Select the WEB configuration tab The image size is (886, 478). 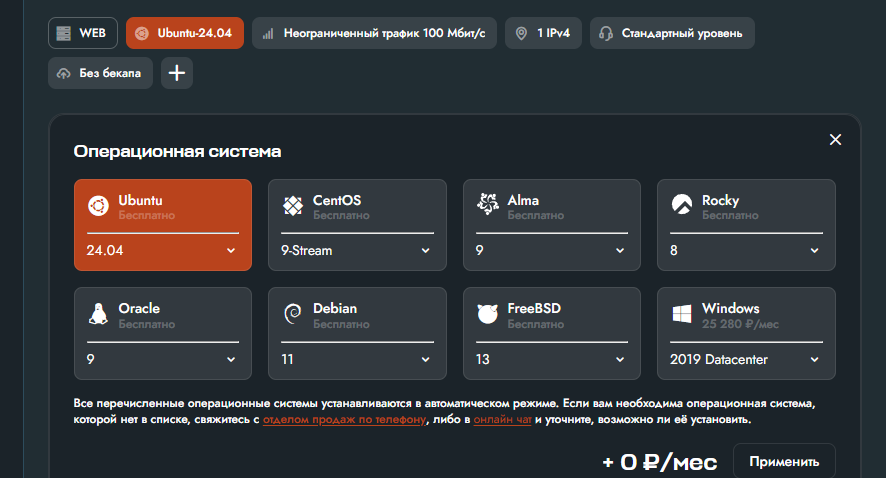[x=83, y=33]
